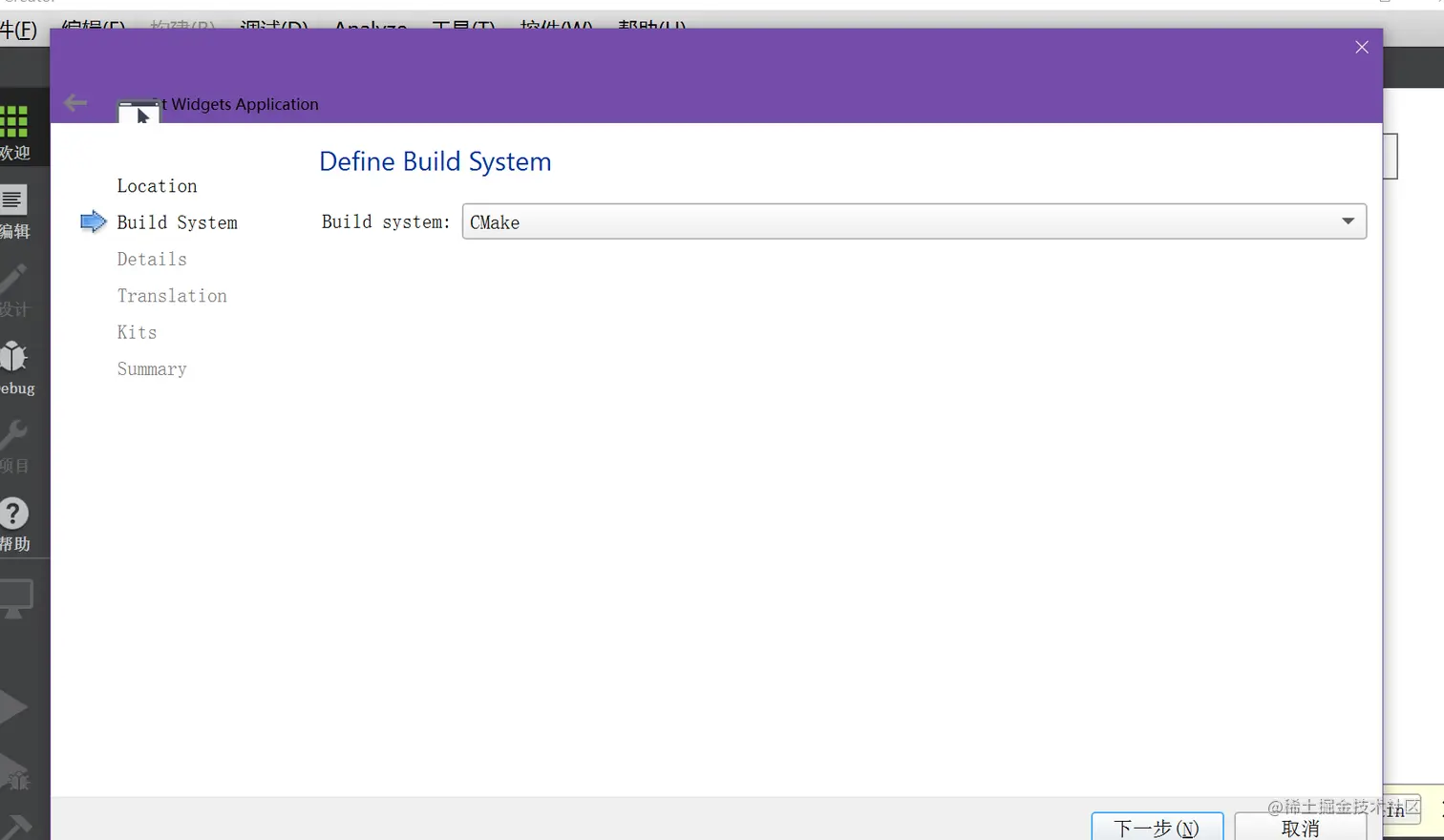Image resolution: width=1444 pixels, height=840 pixels.
Task: Select the Translation wizard step
Action: pos(172,296)
